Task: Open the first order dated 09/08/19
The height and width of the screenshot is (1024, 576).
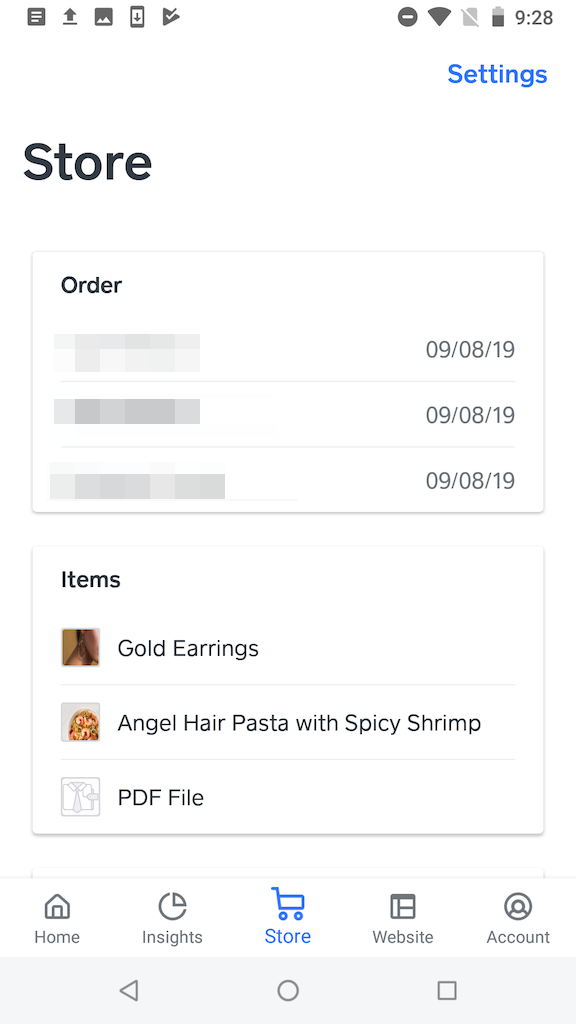Action: pos(288,350)
